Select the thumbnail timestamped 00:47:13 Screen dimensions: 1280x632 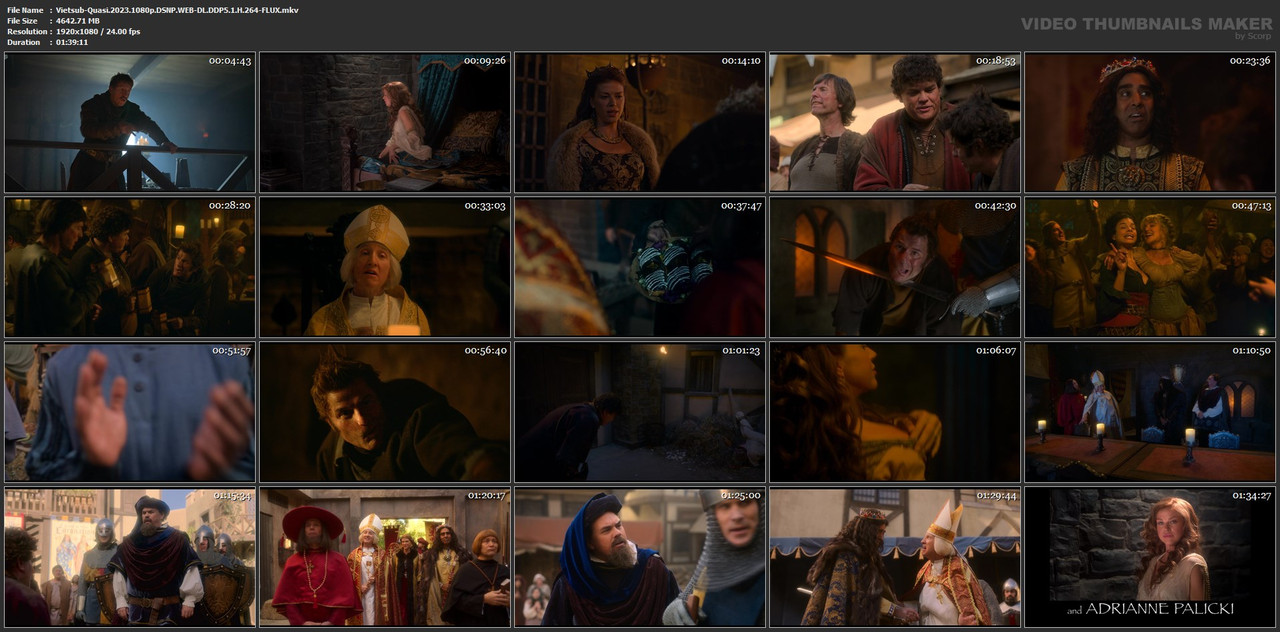tap(1150, 267)
